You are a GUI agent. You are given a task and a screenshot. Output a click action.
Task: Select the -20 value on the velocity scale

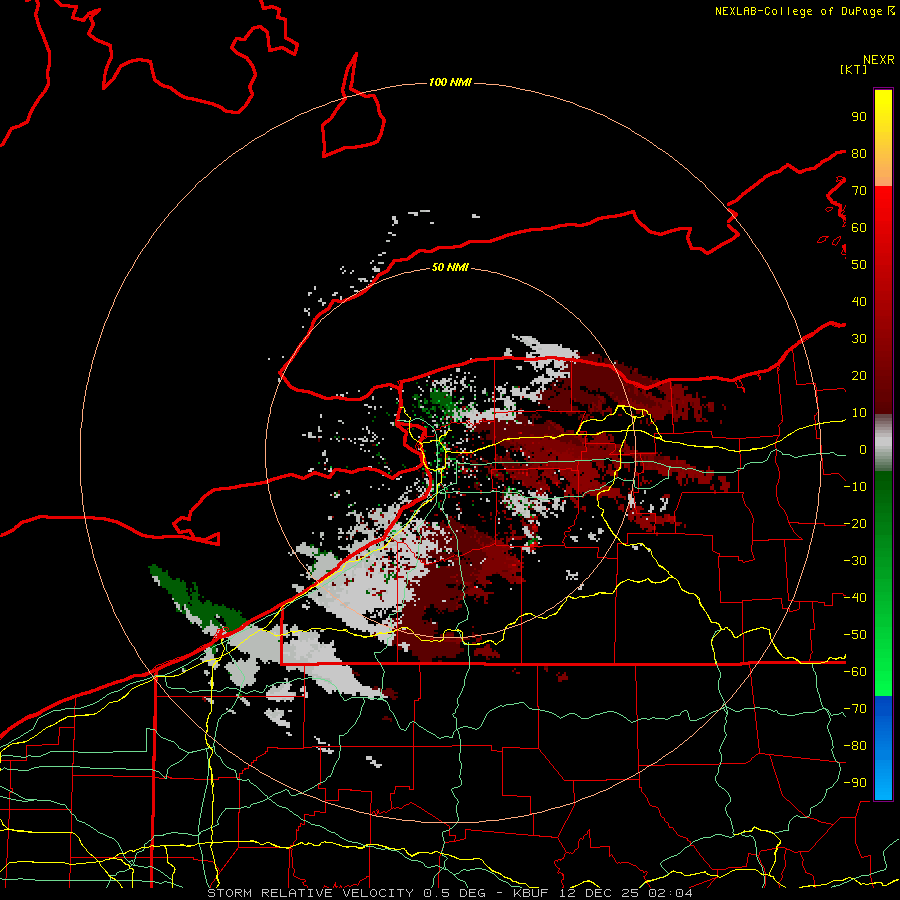coord(856,524)
